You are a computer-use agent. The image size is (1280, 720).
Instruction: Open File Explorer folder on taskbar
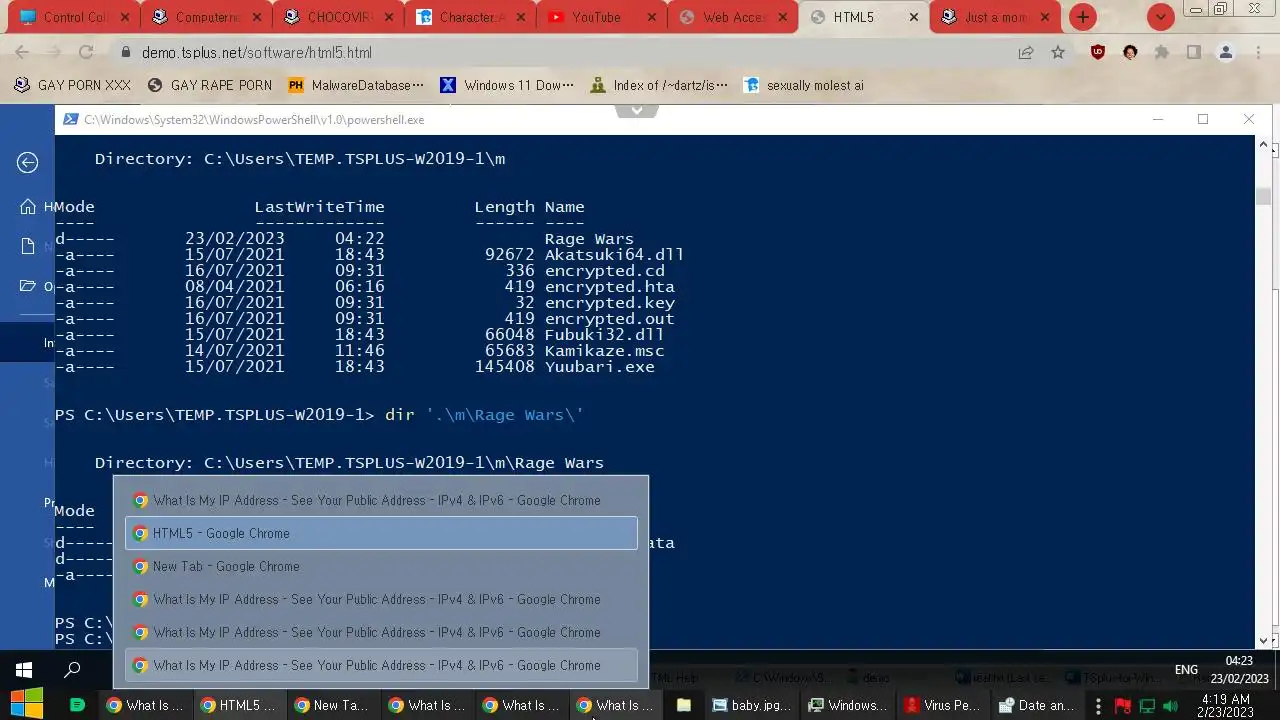[684, 705]
